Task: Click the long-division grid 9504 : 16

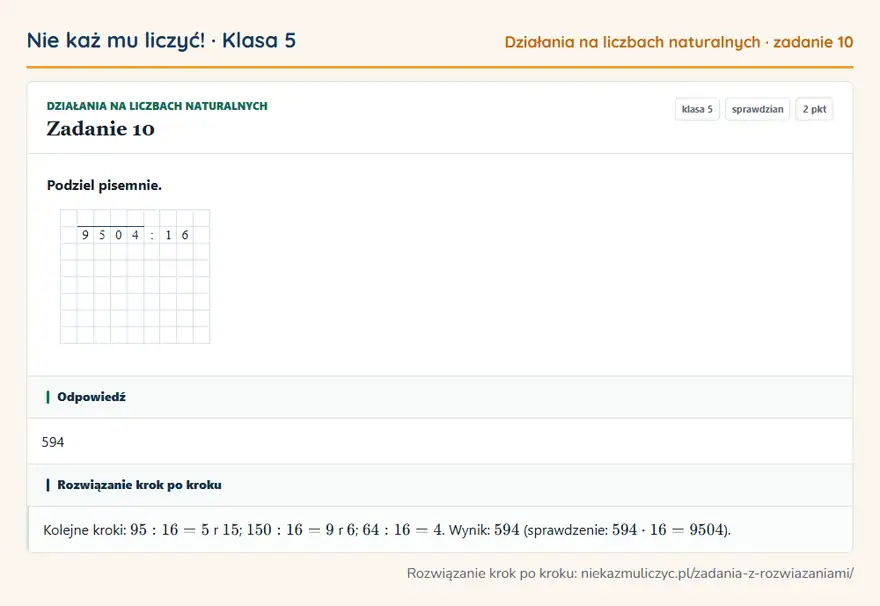Action: point(135,276)
